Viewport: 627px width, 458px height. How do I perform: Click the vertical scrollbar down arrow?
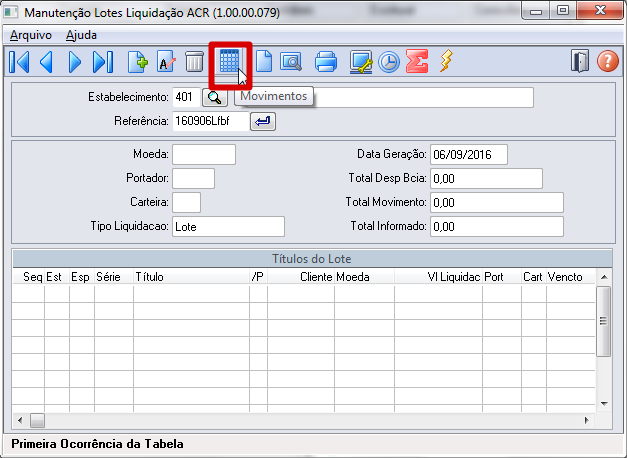click(x=604, y=404)
